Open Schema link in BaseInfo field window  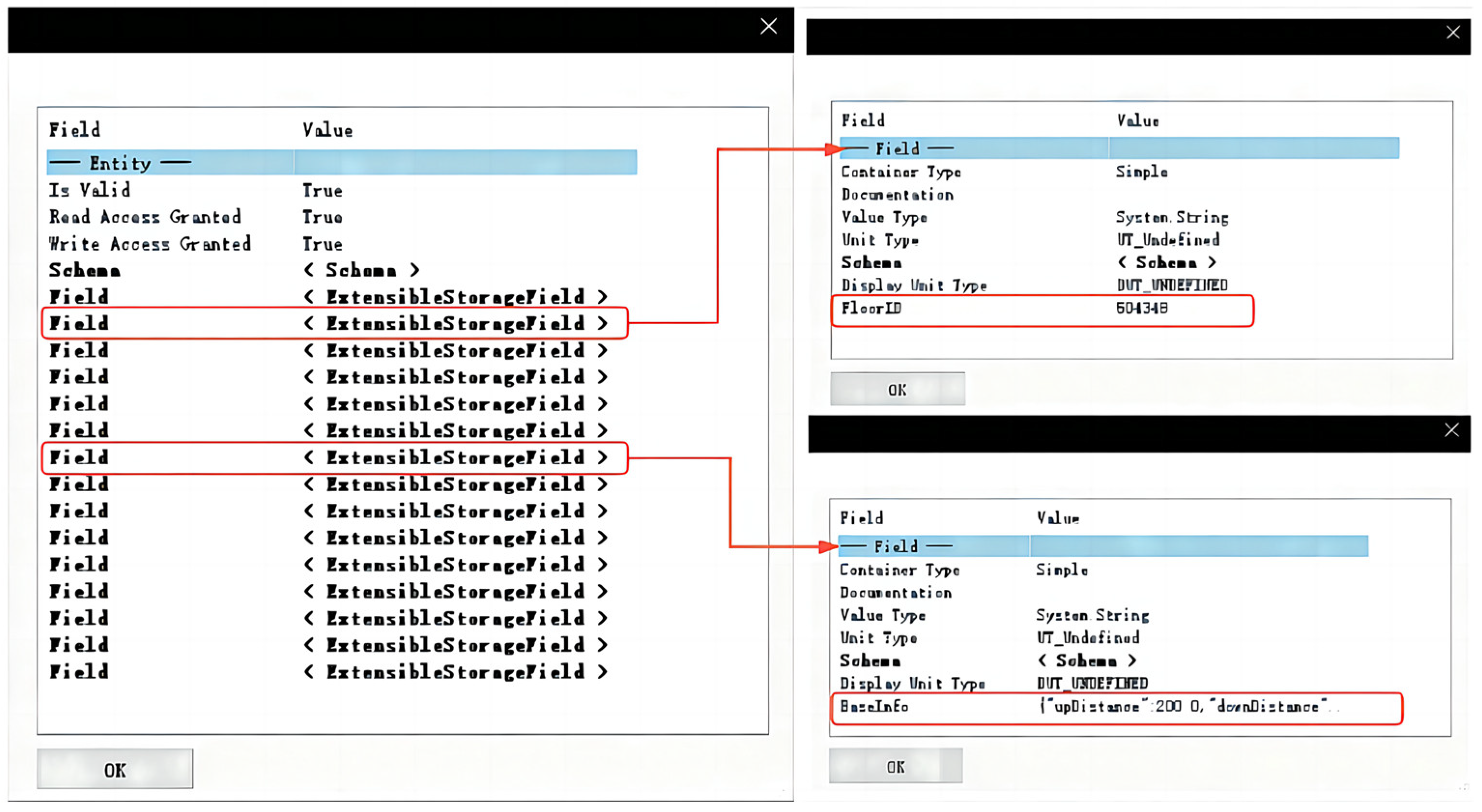coord(1086,661)
